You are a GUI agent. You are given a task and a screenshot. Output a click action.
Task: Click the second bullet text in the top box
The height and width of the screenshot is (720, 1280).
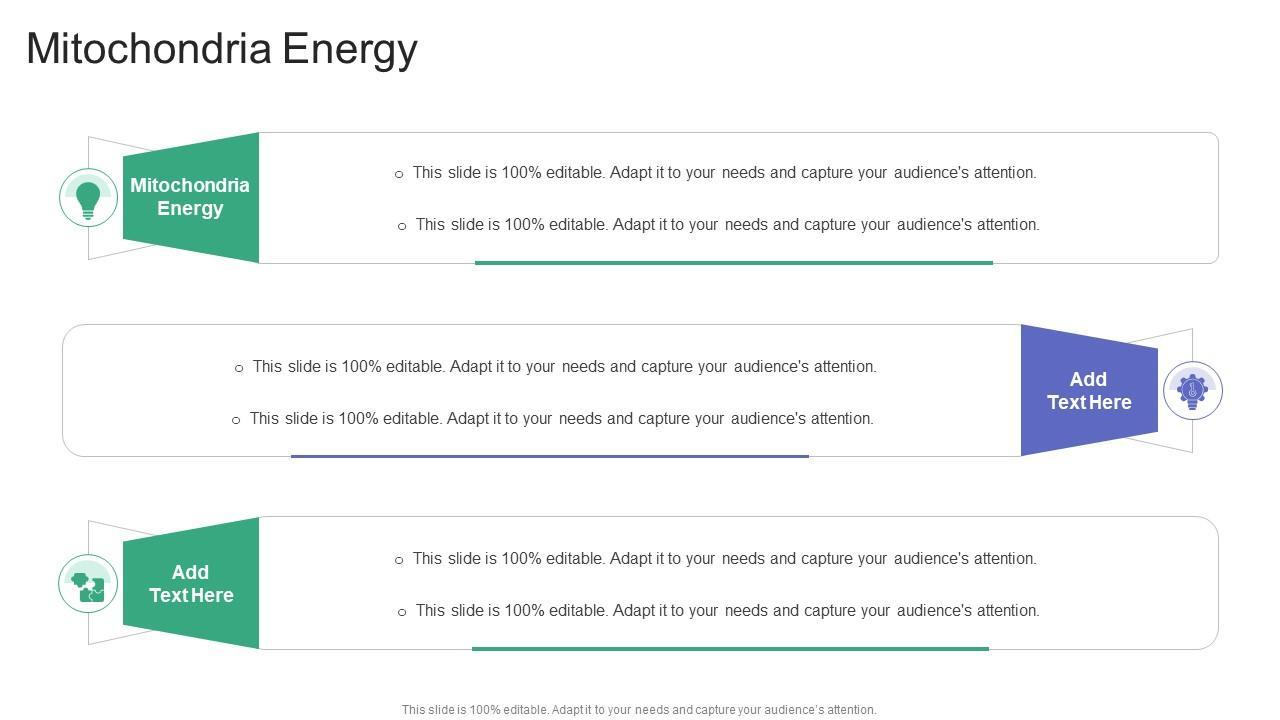coord(727,225)
